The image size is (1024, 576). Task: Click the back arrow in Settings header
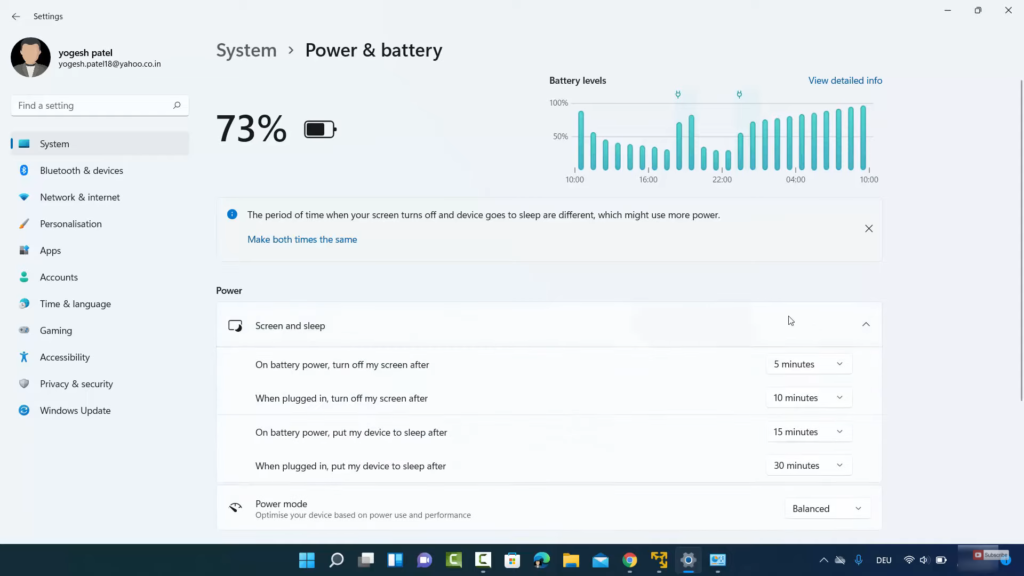(x=15, y=17)
